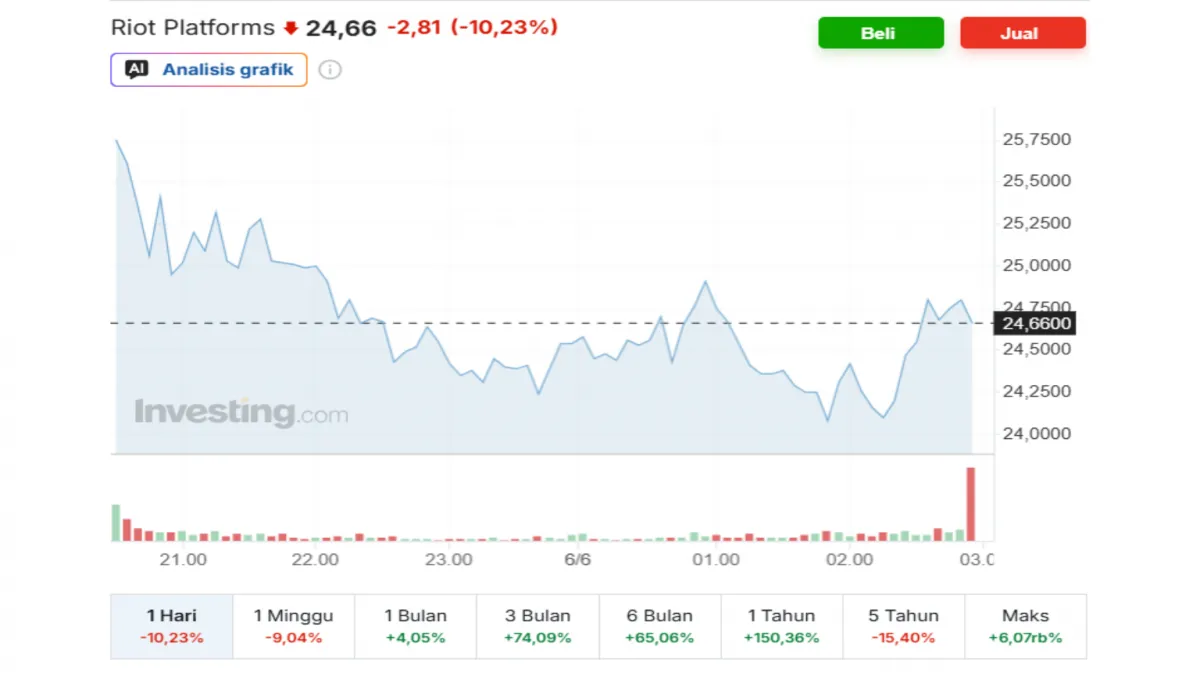Open the AI Analisis grafik button

[208, 69]
